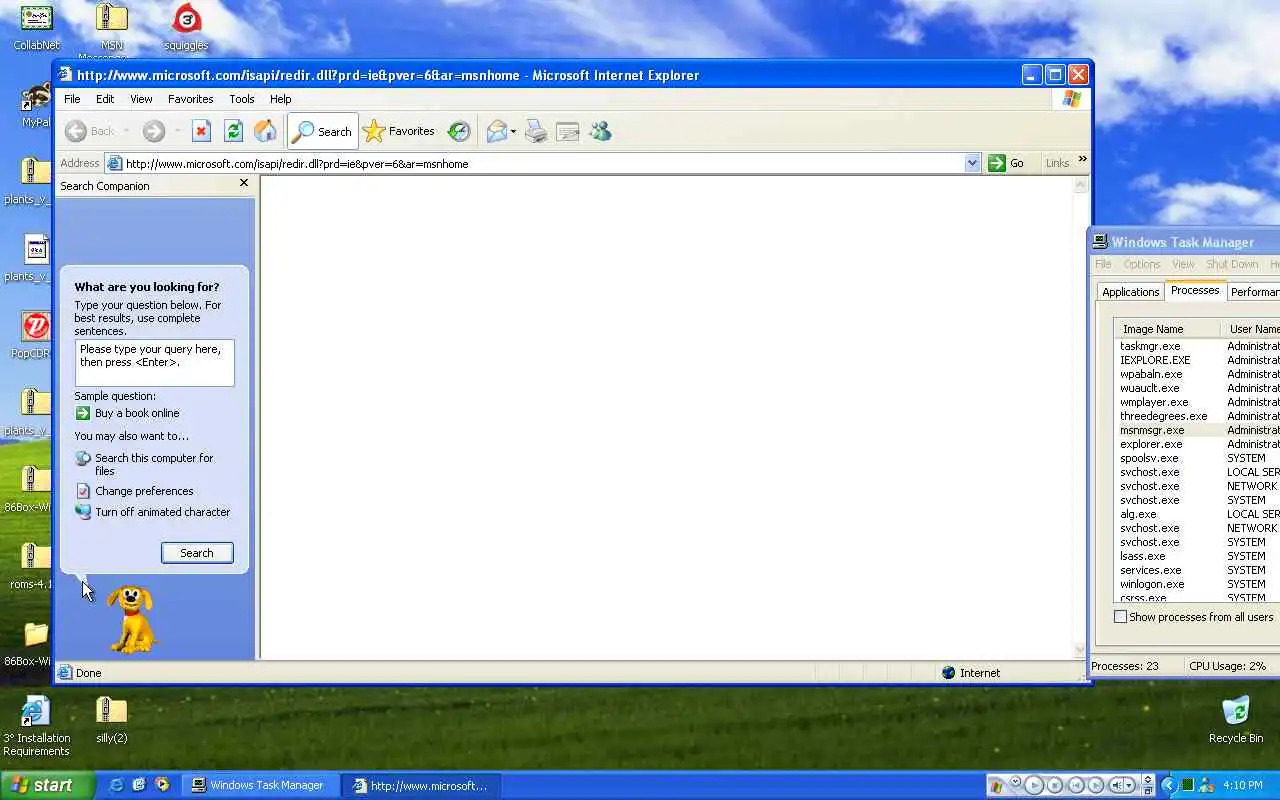This screenshot has width=1280, height=800.
Task: Select threedegrees.exe in process list
Action: (1197, 416)
